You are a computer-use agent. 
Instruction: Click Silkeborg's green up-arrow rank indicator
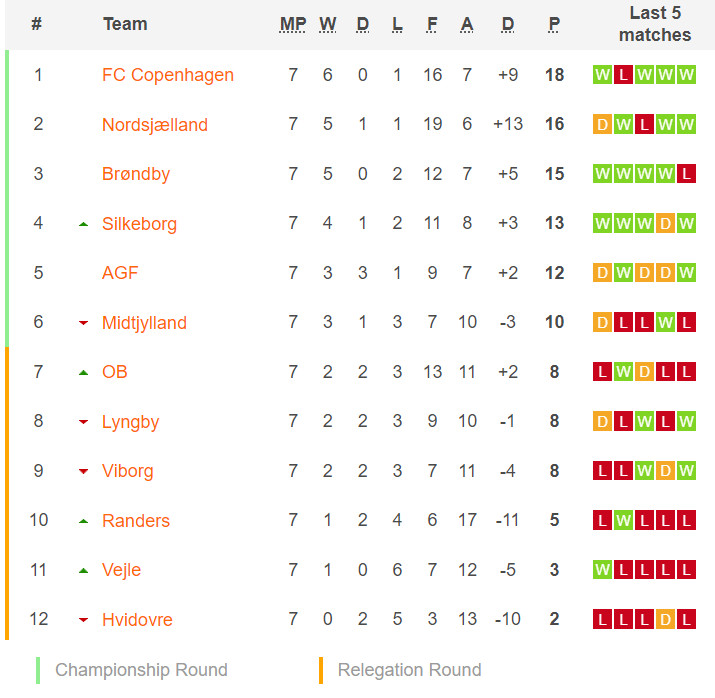coord(83,224)
